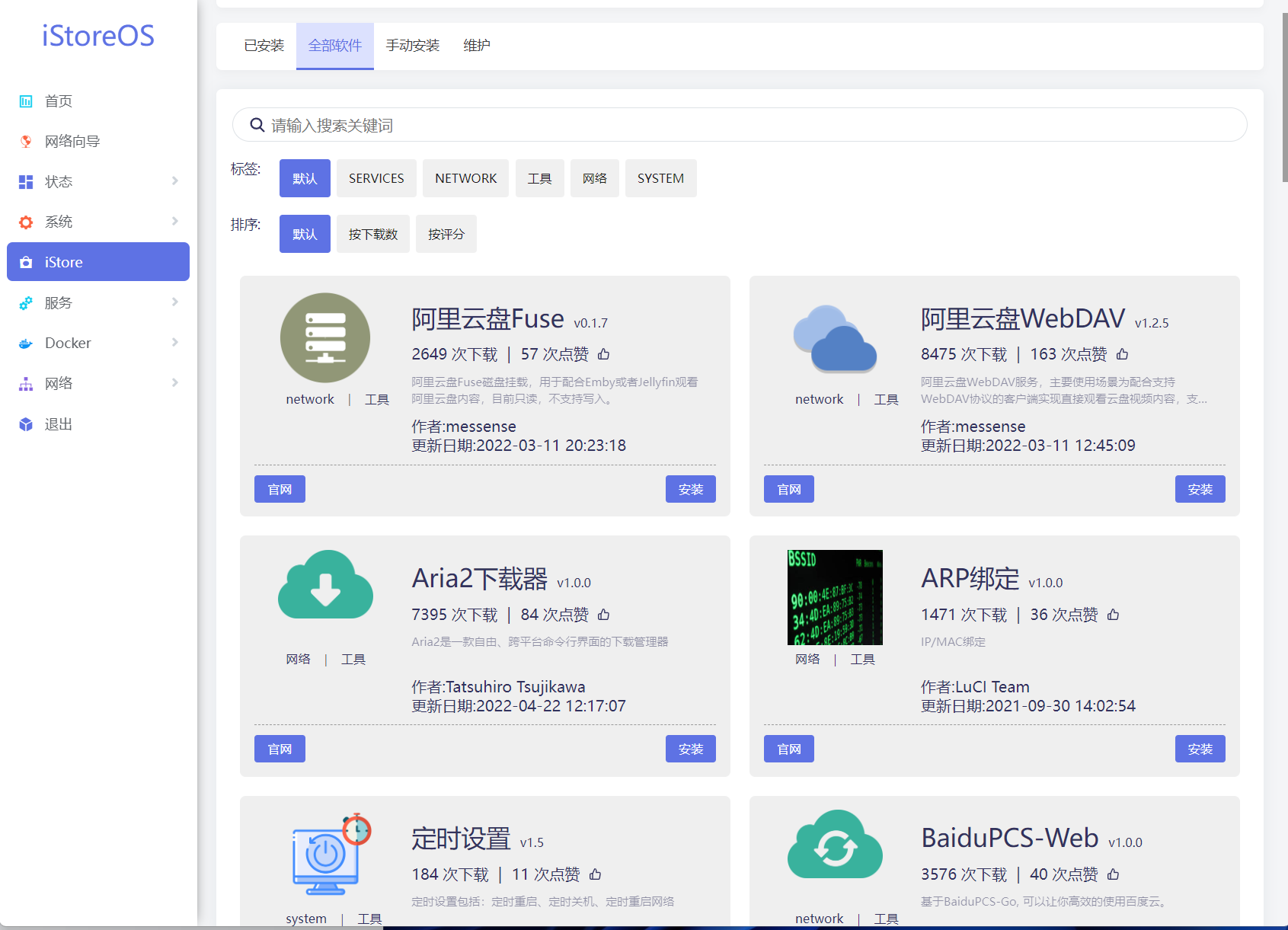Sort apps by 按下载数
This screenshot has width=1288, height=930.
click(373, 234)
